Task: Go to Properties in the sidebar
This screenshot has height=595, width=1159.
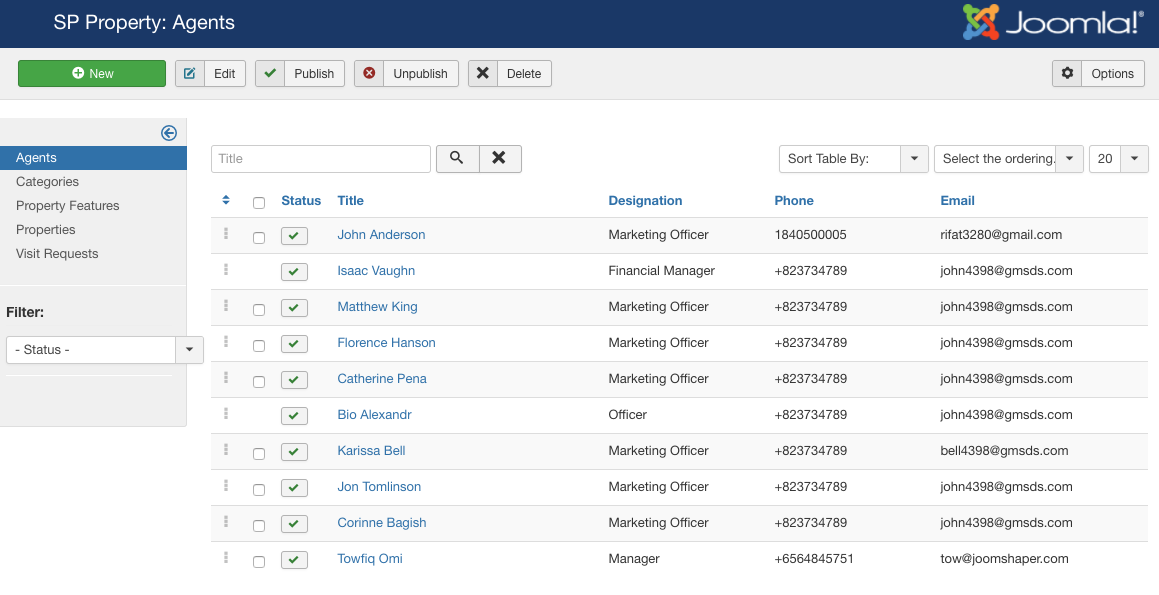Action: tap(46, 230)
